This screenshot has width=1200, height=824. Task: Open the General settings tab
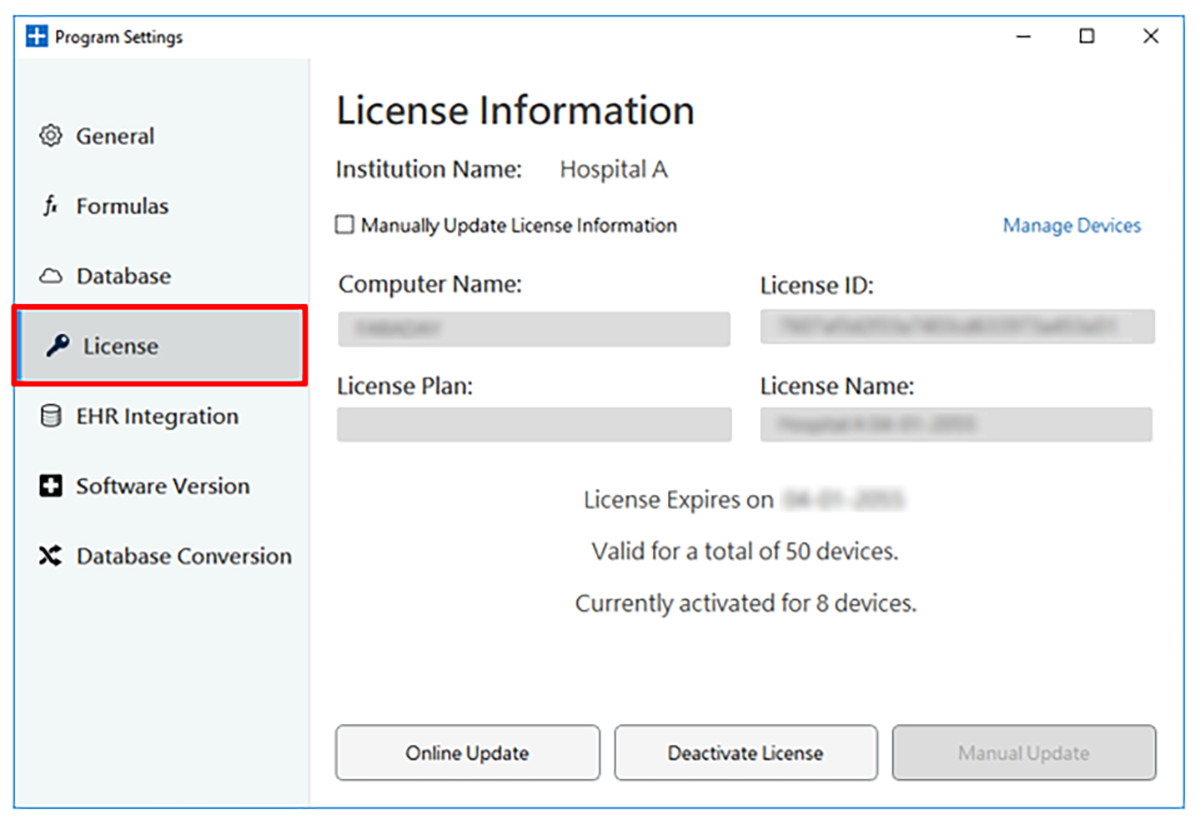click(x=115, y=136)
